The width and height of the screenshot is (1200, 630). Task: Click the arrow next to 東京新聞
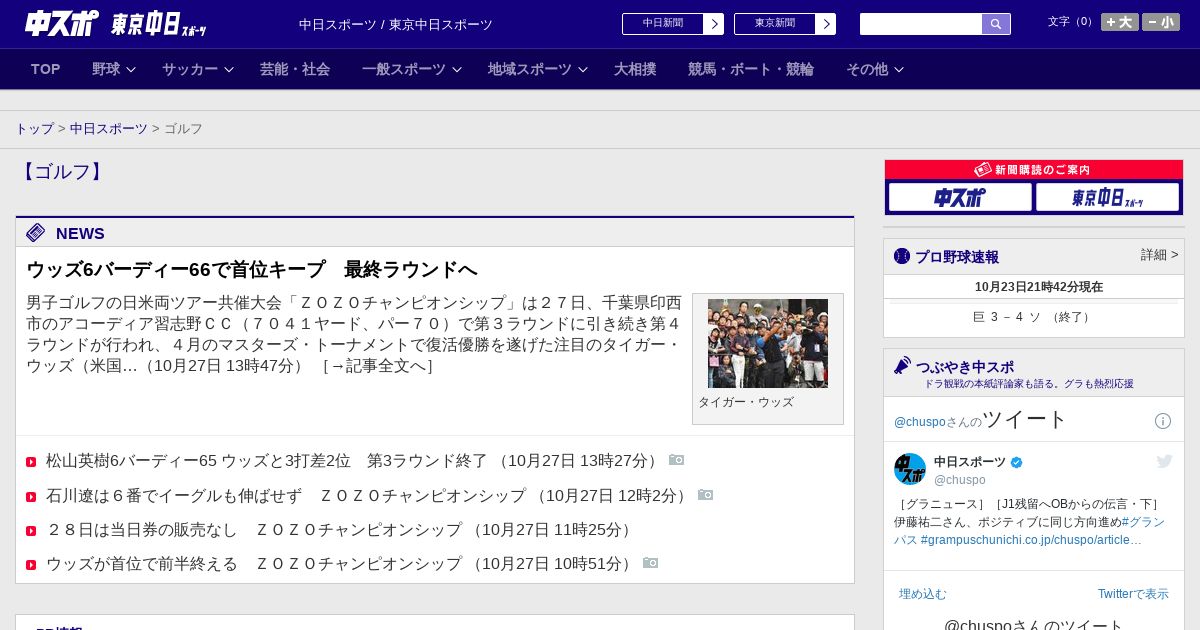[x=826, y=24]
